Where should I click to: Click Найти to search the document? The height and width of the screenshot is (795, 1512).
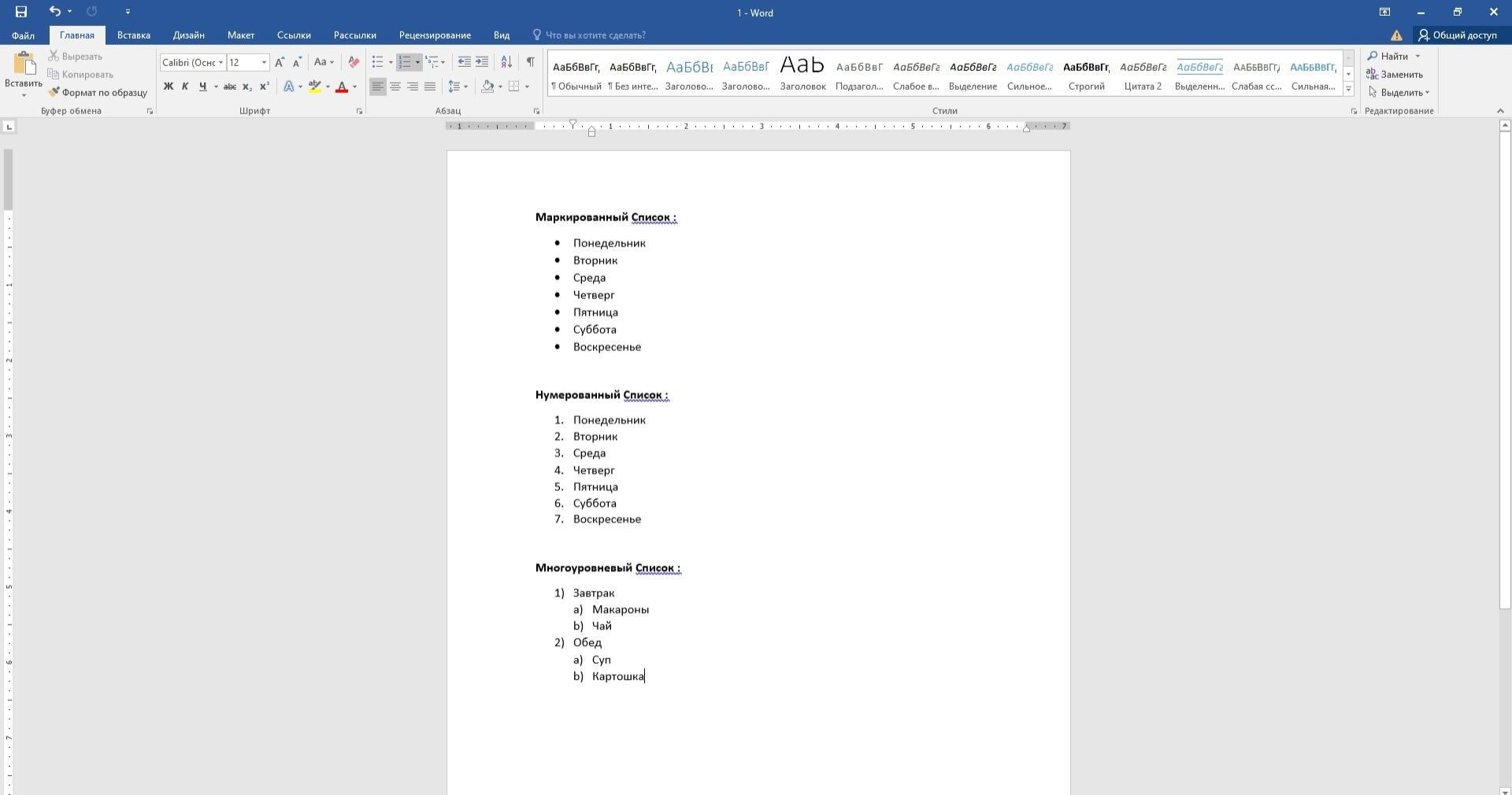pyautogui.click(x=1388, y=56)
